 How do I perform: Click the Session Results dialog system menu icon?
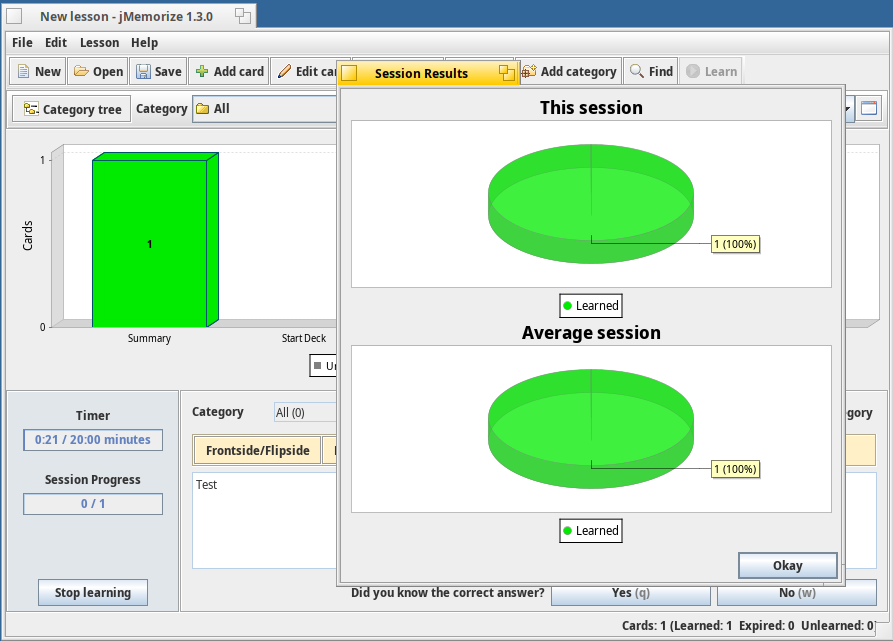349,73
